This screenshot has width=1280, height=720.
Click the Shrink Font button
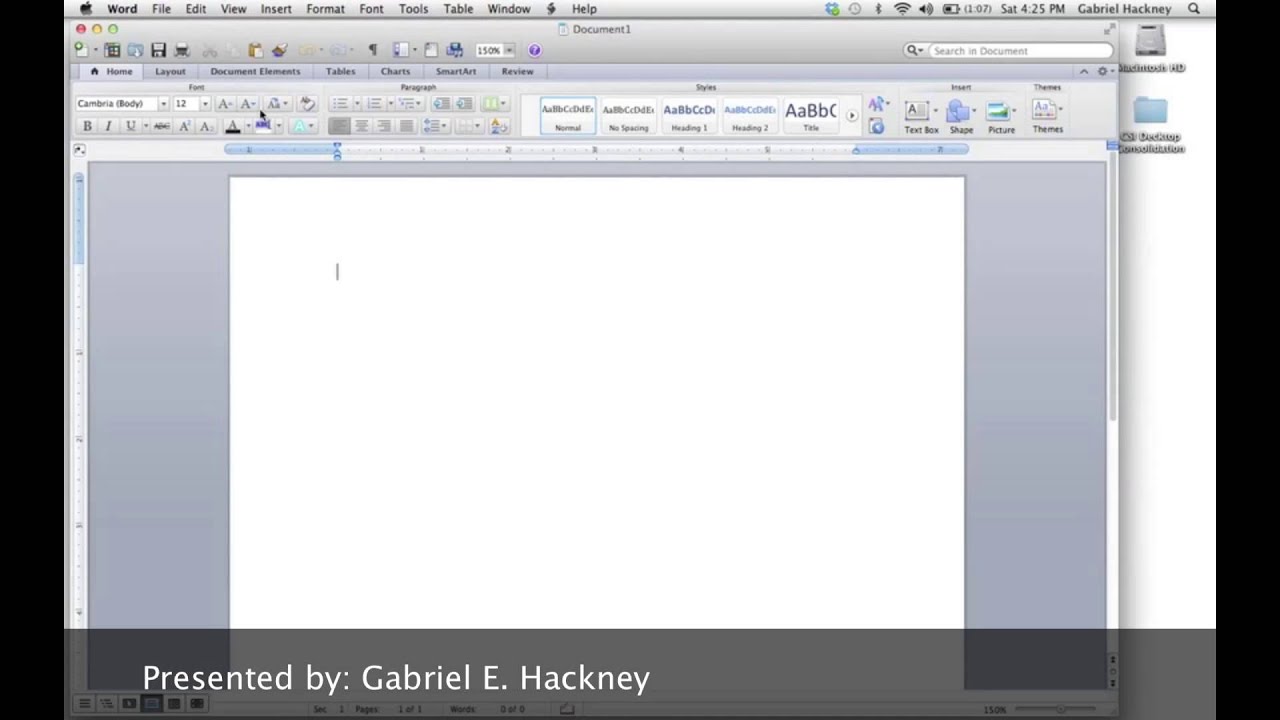(x=247, y=104)
